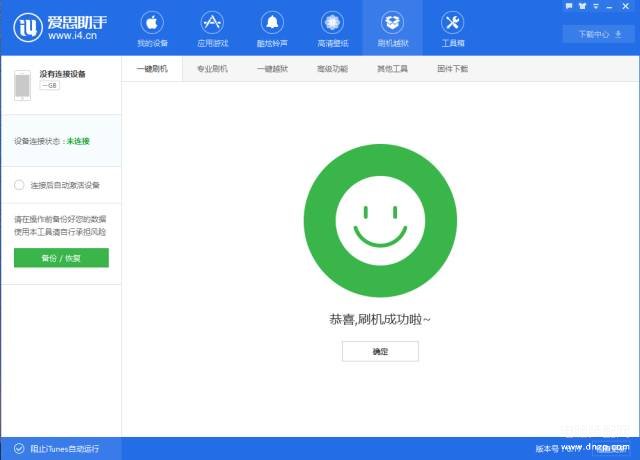The image size is (640, 460).
Task: Open the skin (shirt) theme icon
Action: 582,6
